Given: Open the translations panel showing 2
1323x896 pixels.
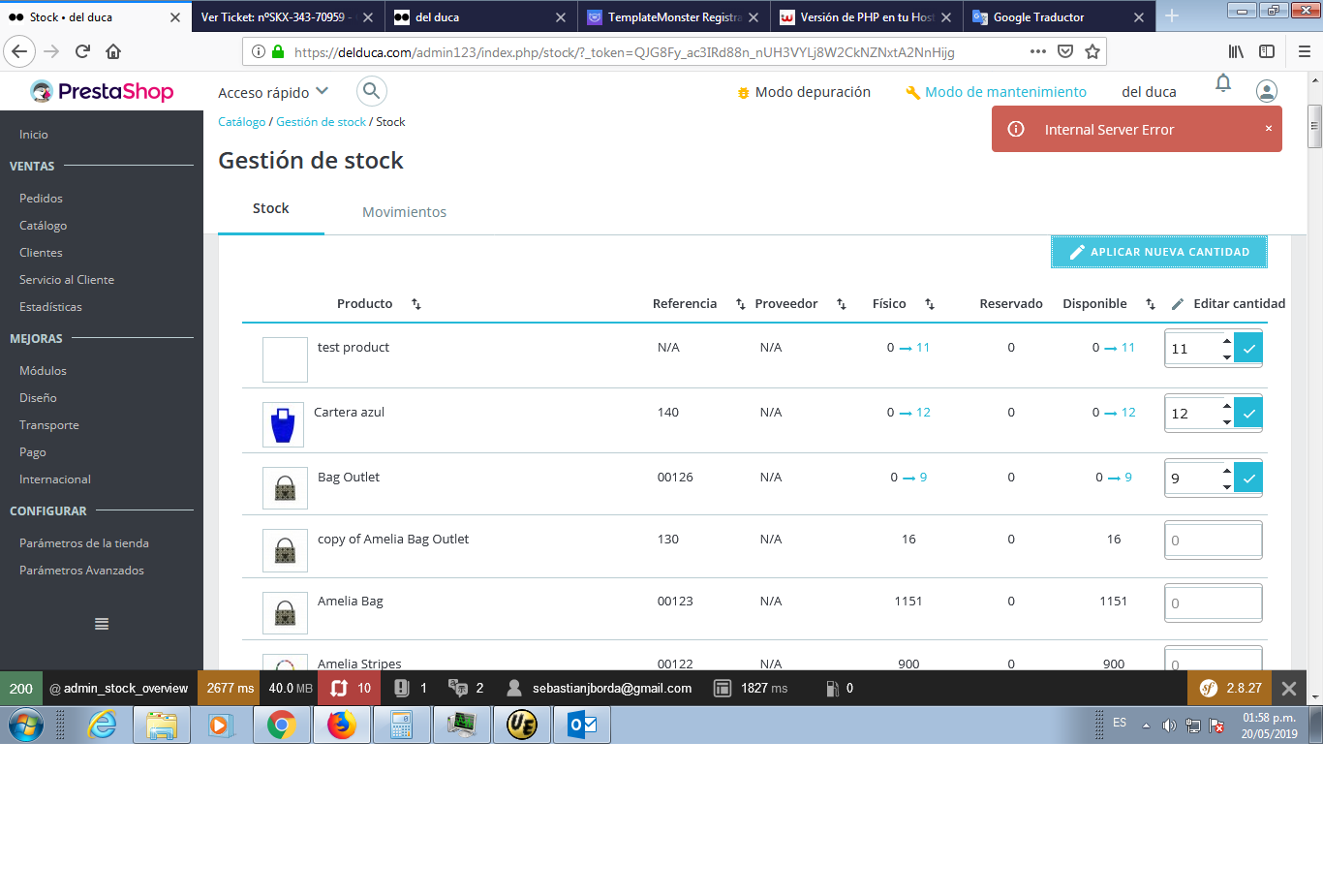Looking at the screenshot, I should (466, 689).
